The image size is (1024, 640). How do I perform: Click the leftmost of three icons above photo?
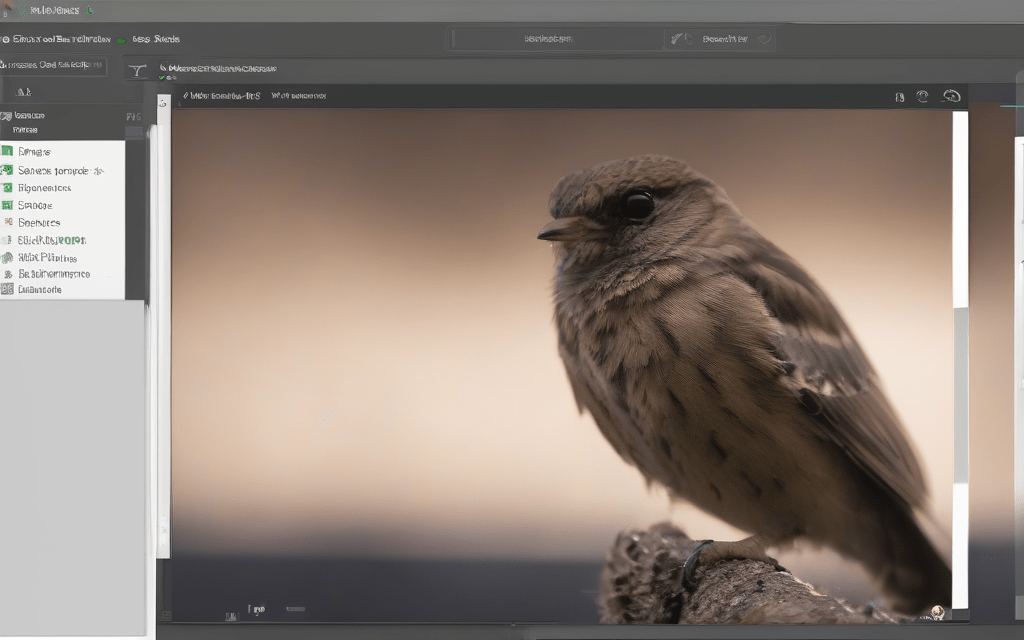[x=899, y=97]
